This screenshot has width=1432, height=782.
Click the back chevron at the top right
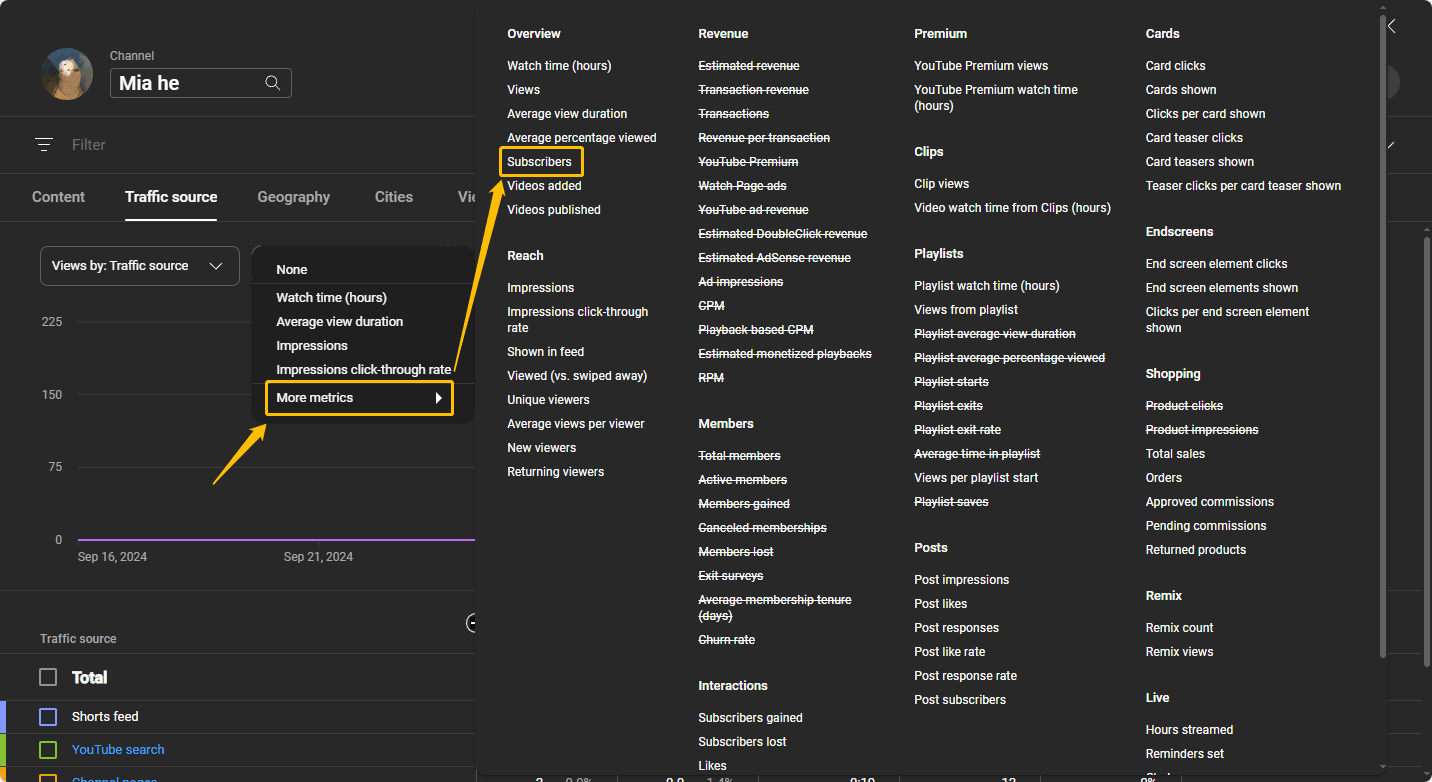click(1391, 26)
